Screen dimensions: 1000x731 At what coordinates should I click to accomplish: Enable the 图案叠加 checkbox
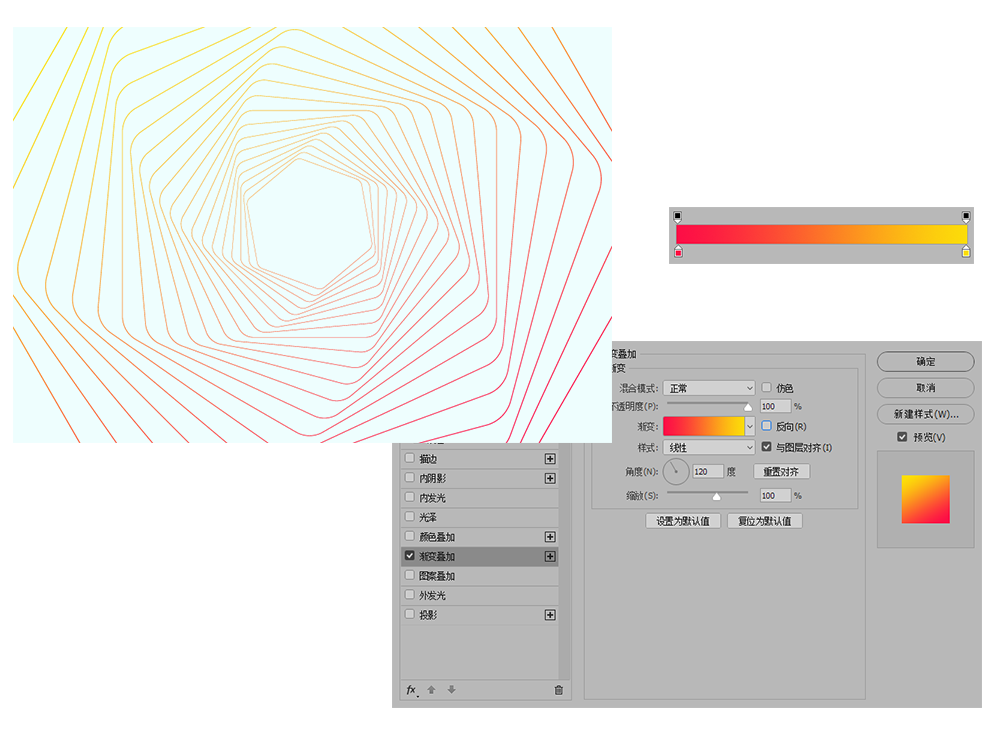point(410,575)
